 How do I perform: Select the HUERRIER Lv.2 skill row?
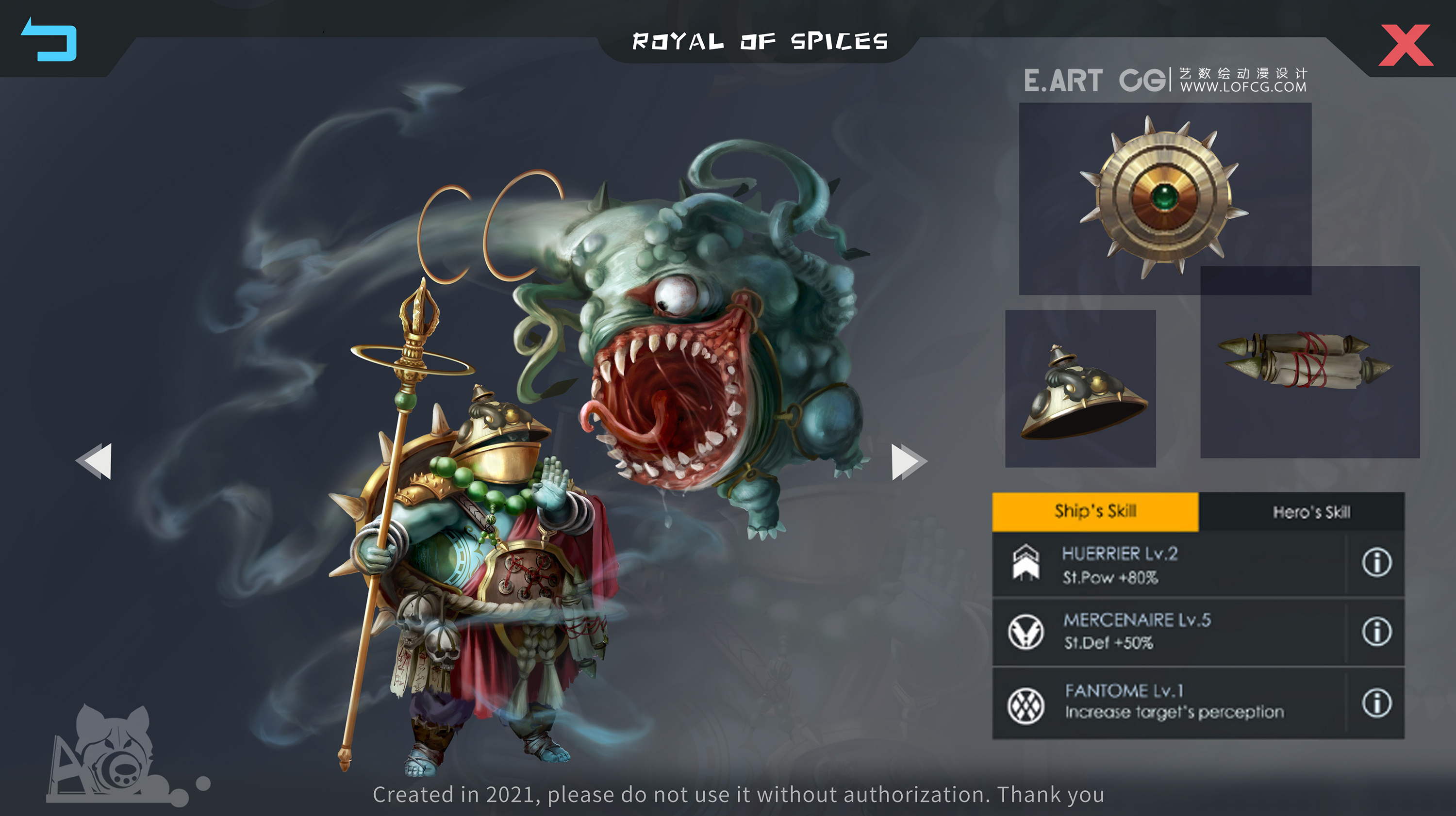click(1198, 564)
